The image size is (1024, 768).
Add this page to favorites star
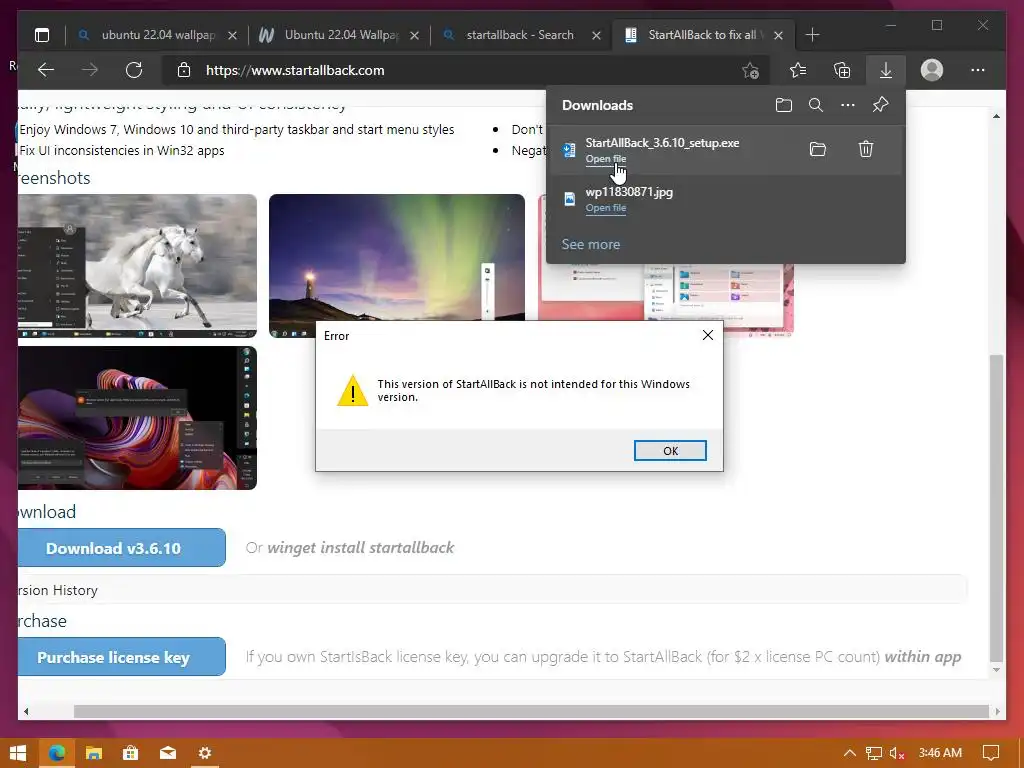click(750, 70)
